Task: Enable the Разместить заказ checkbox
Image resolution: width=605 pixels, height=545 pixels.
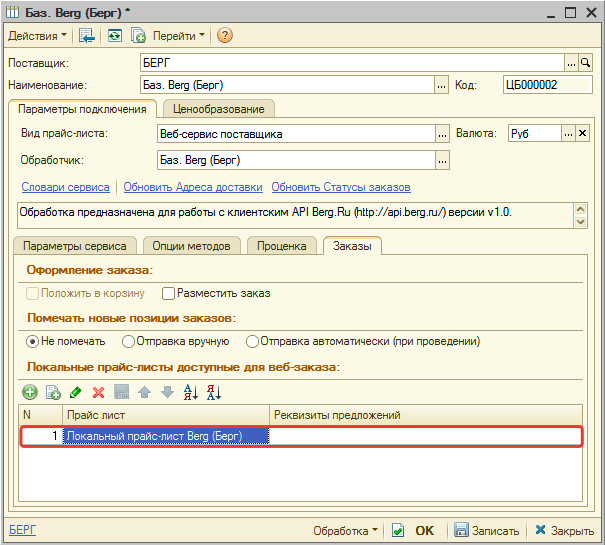Action: (168, 293)
